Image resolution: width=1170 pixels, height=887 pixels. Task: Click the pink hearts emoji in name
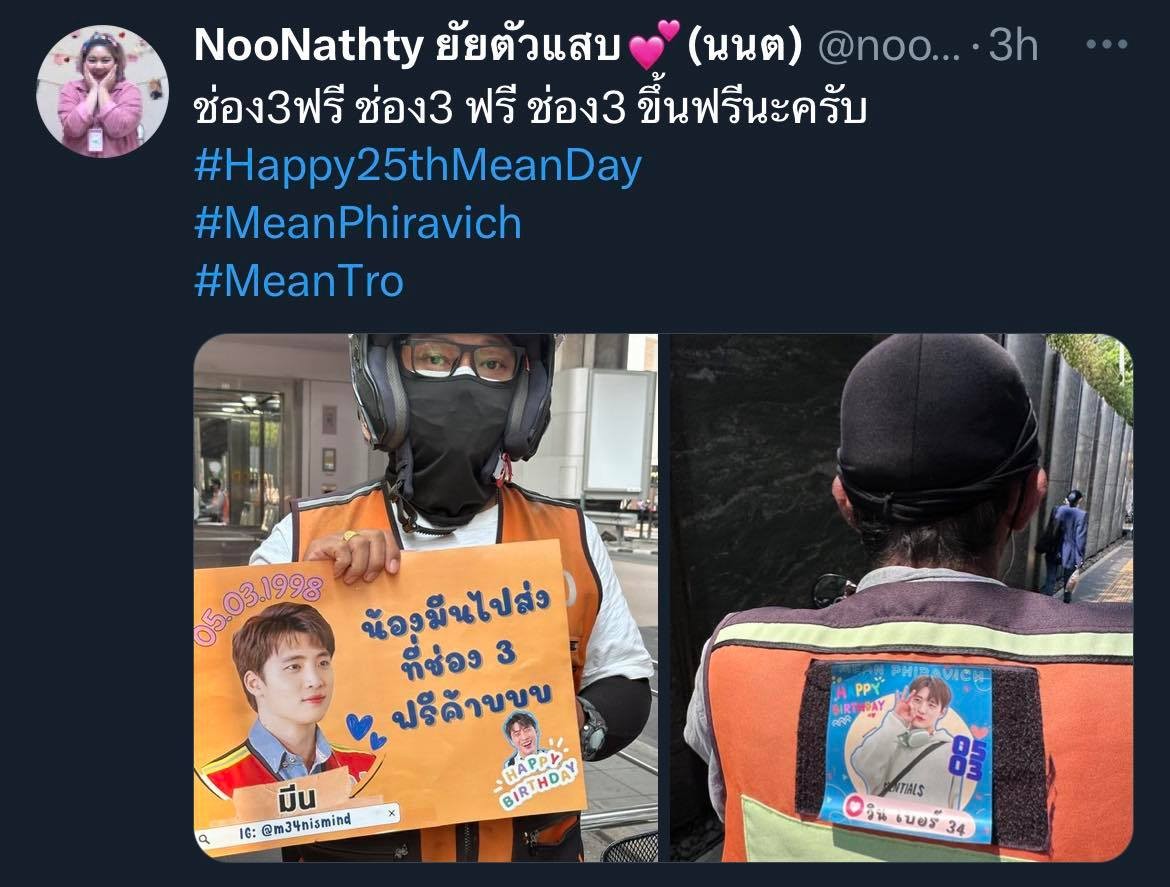[654, 45]
